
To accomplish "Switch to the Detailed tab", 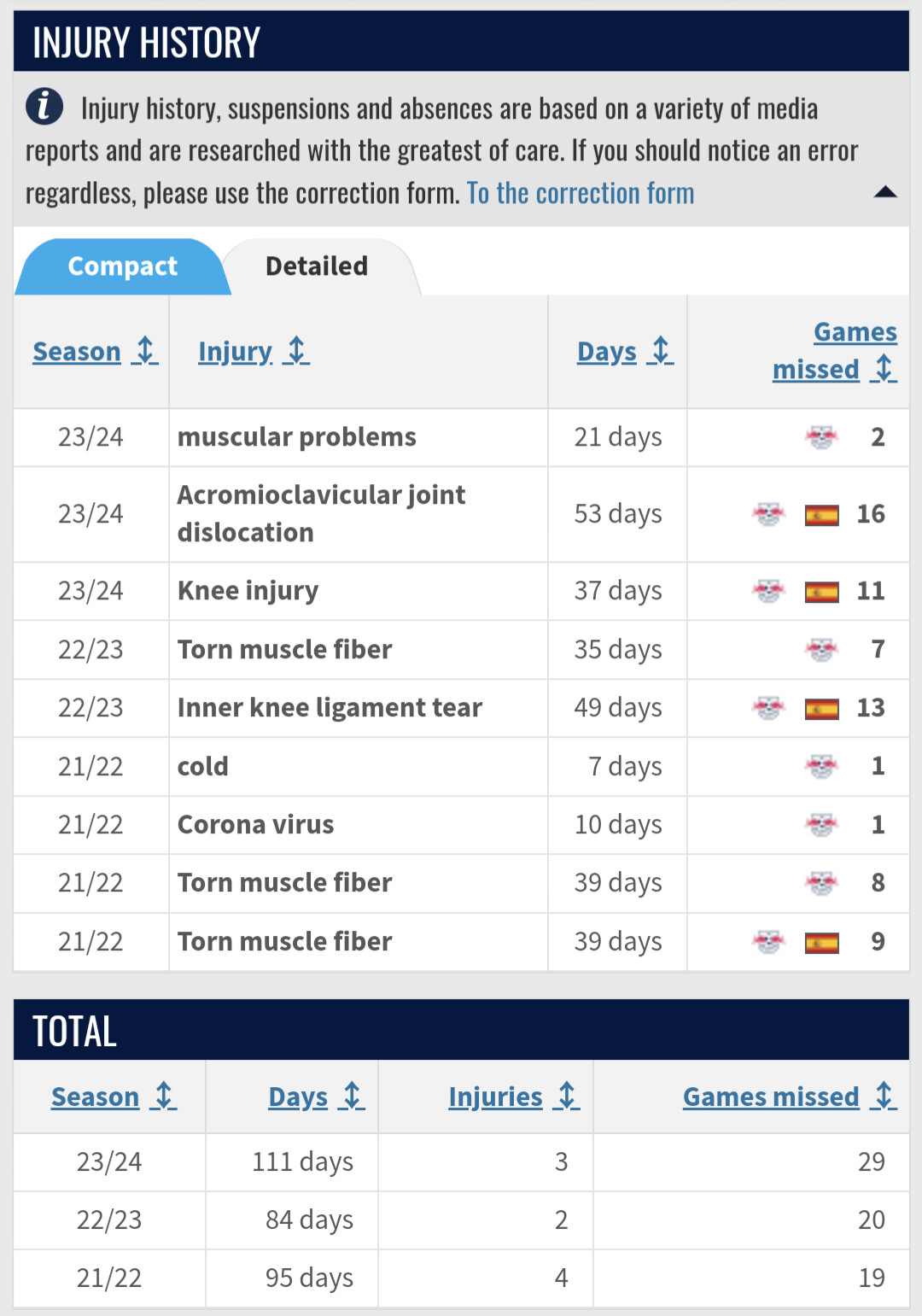I will 317,266.
